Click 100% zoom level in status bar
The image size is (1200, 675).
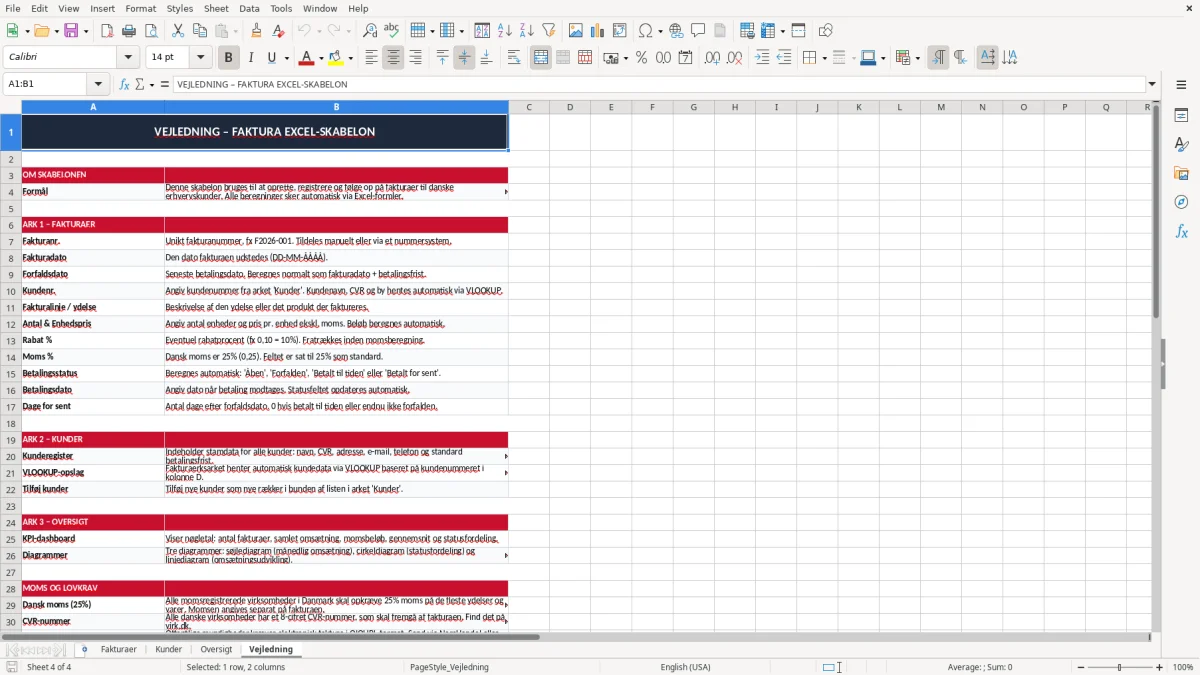click(1183, 667)
